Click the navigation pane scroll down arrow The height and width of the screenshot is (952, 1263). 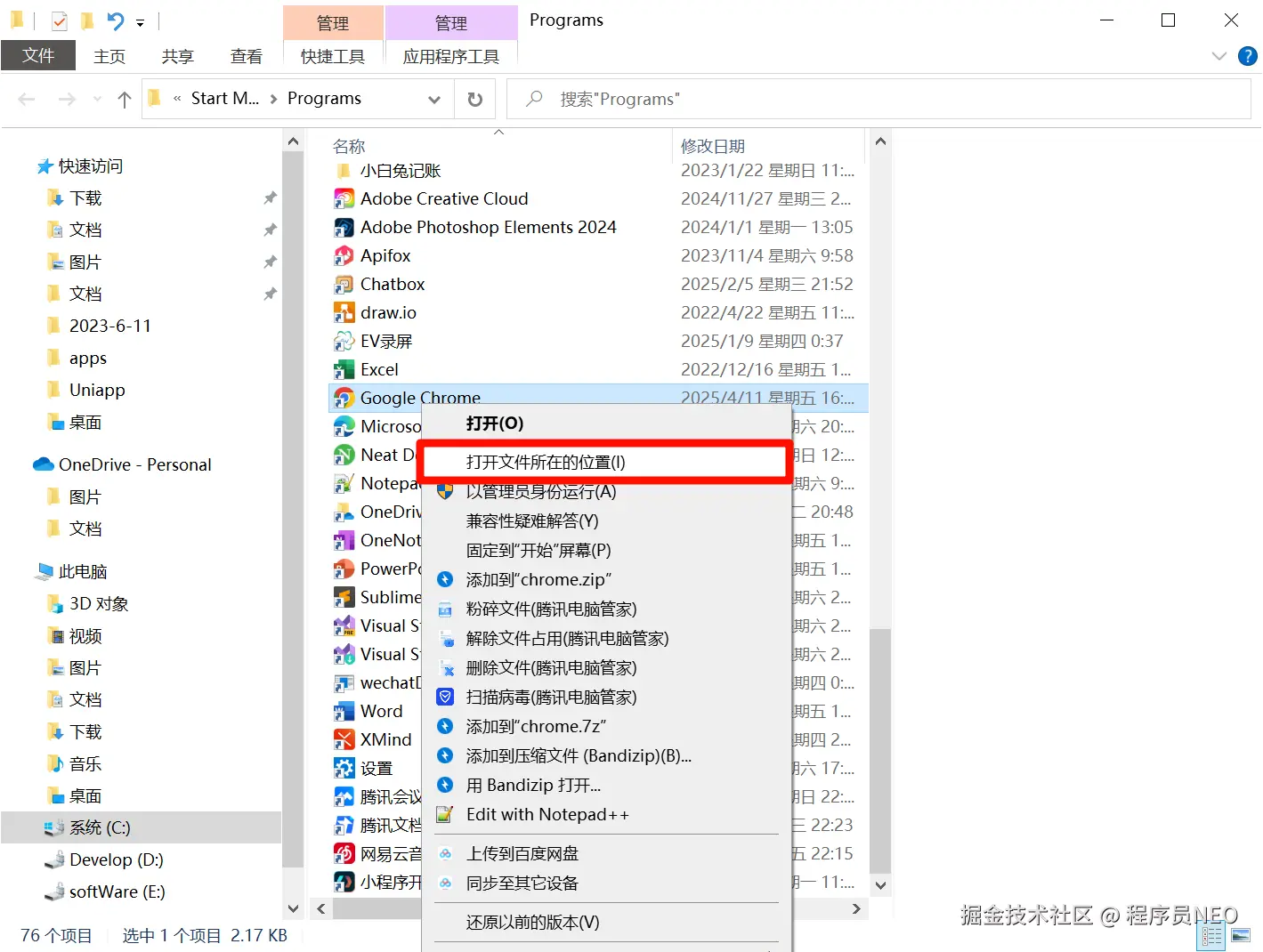(x=293, y=908)
